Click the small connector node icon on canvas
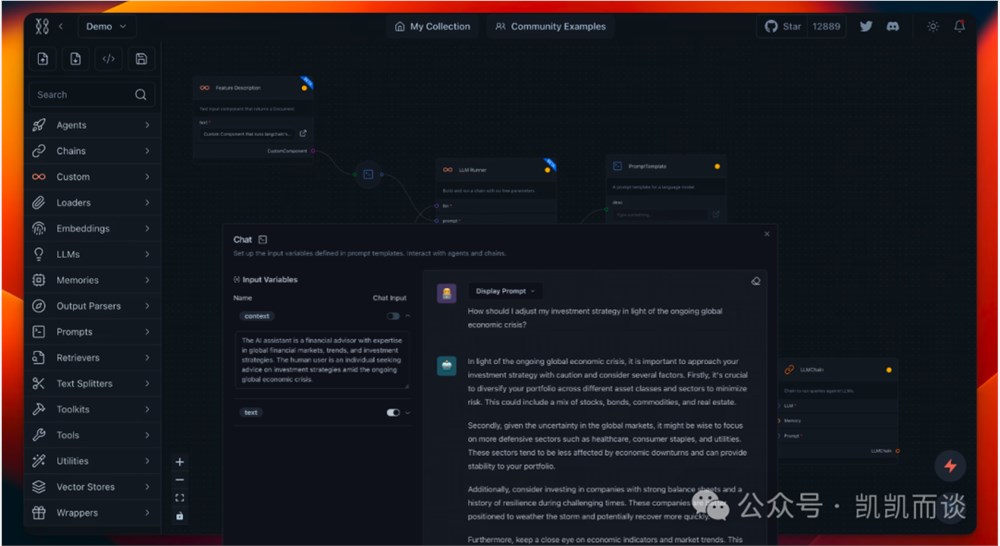 coord(369,174)
